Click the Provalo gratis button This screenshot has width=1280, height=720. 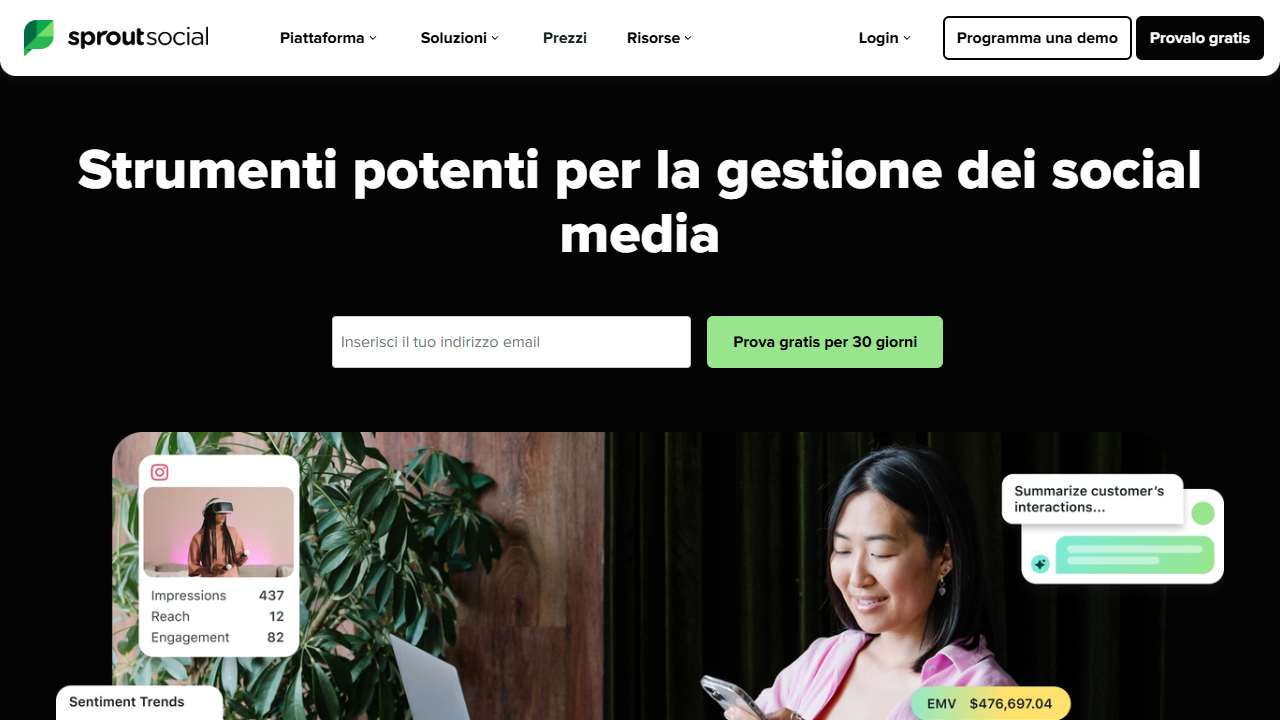1200,38
